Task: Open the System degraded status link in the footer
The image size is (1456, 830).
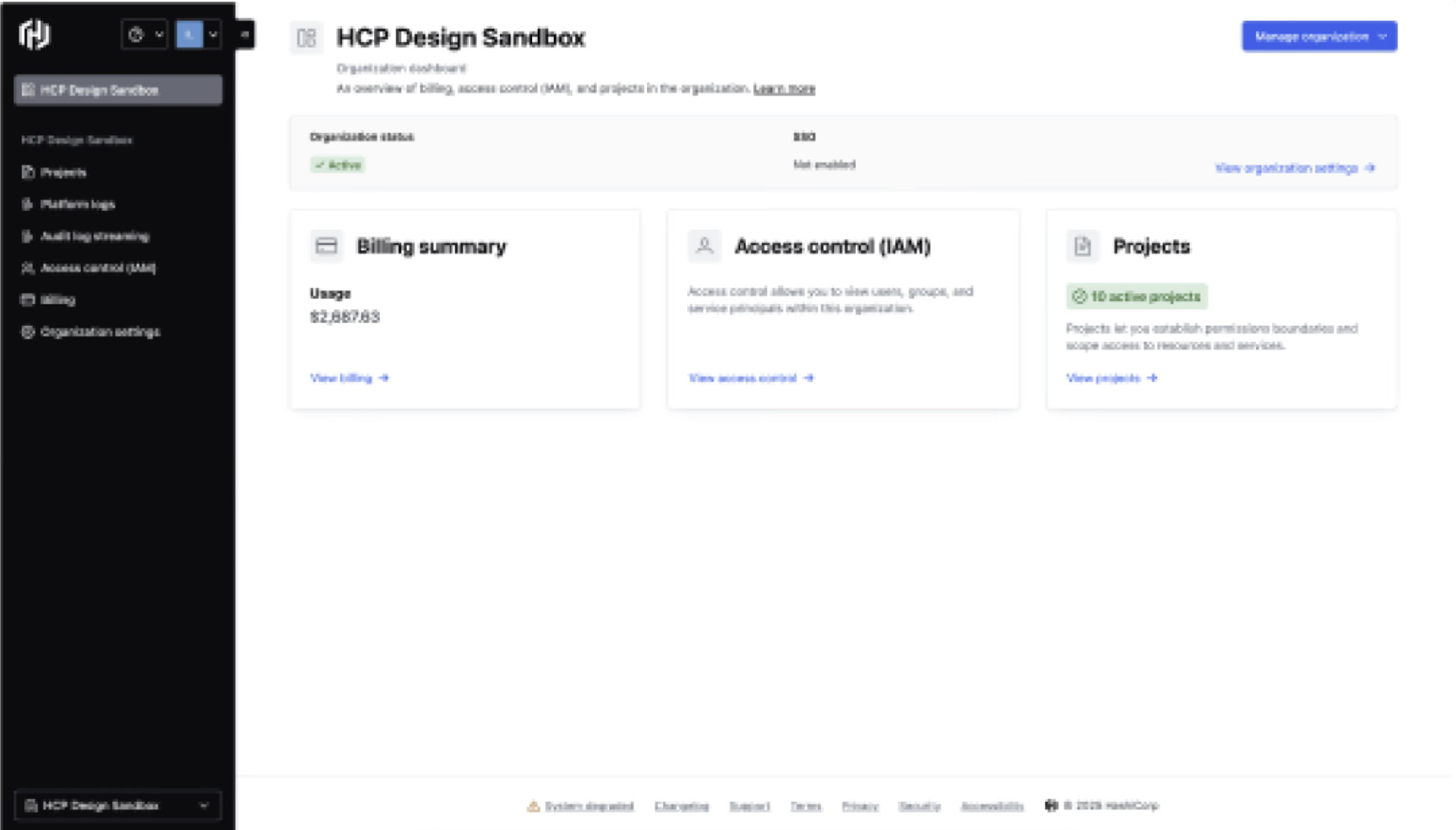Action: pos(589,806)
